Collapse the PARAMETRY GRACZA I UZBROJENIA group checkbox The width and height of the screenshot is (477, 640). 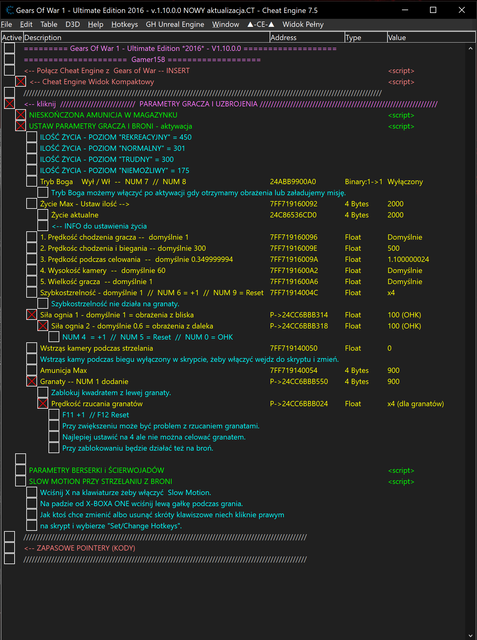9,104
